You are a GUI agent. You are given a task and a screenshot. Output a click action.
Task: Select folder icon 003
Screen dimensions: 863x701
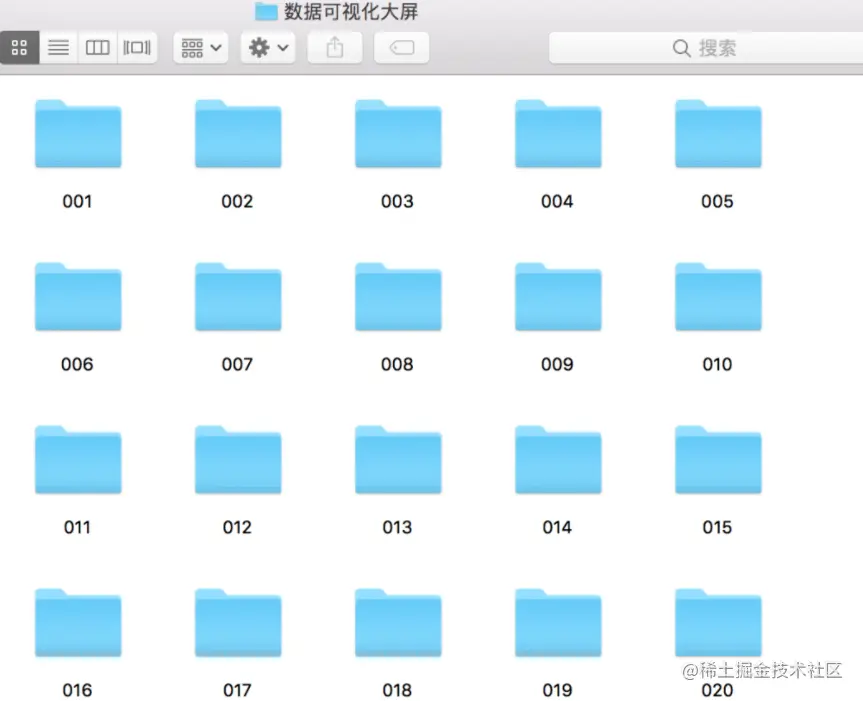click(x=398, y=134)
